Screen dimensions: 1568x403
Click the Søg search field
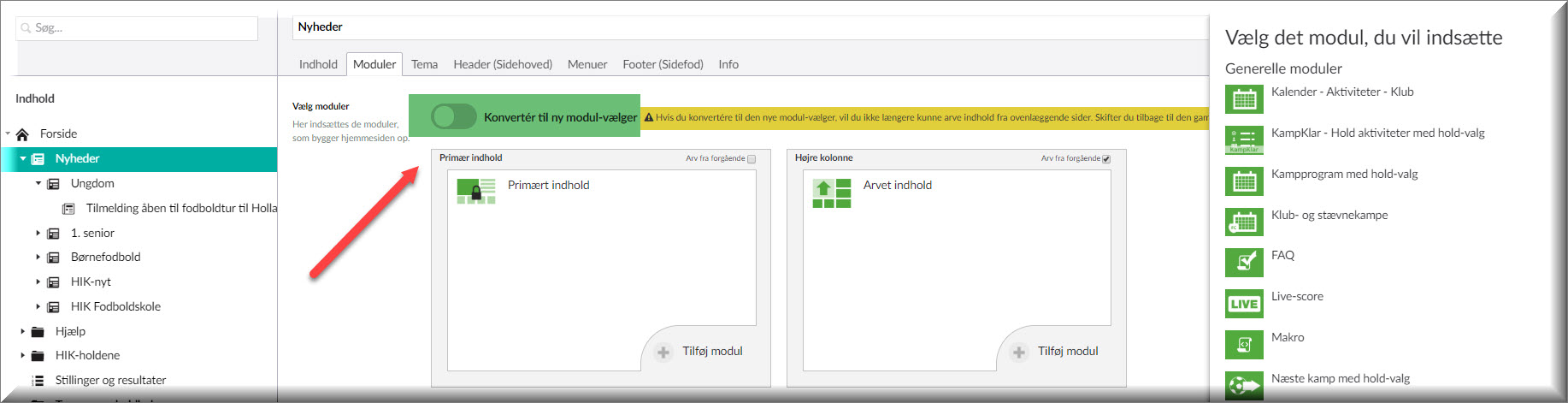[x=137, y=28]
